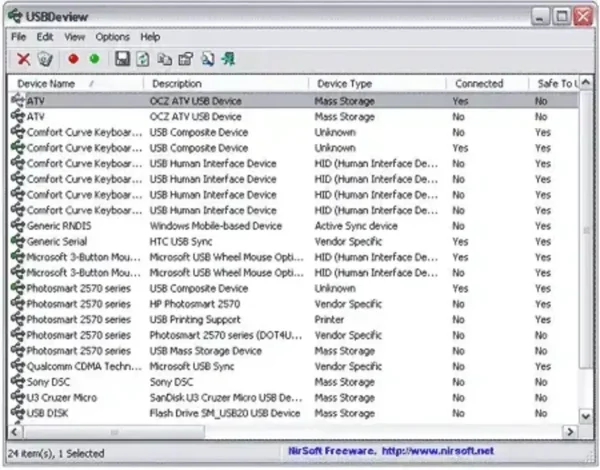Click the USB icon beside Generic Serial
600x470 pixels.
pos(18,242)
